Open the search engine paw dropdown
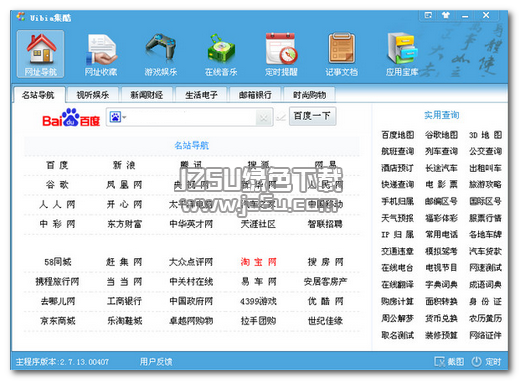519x381 pixels. (118, 117)
